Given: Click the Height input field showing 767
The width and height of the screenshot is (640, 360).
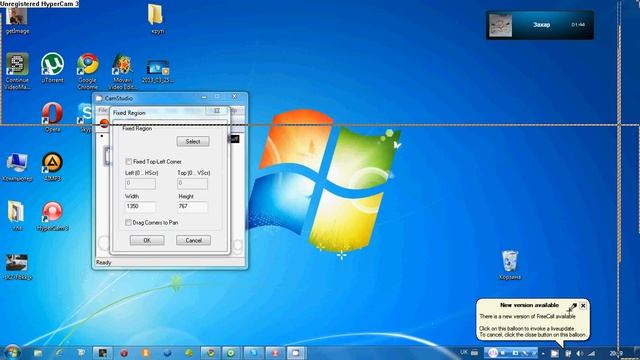Looking at the screenshot, I should pyautogui.click(x=192, y=207).
